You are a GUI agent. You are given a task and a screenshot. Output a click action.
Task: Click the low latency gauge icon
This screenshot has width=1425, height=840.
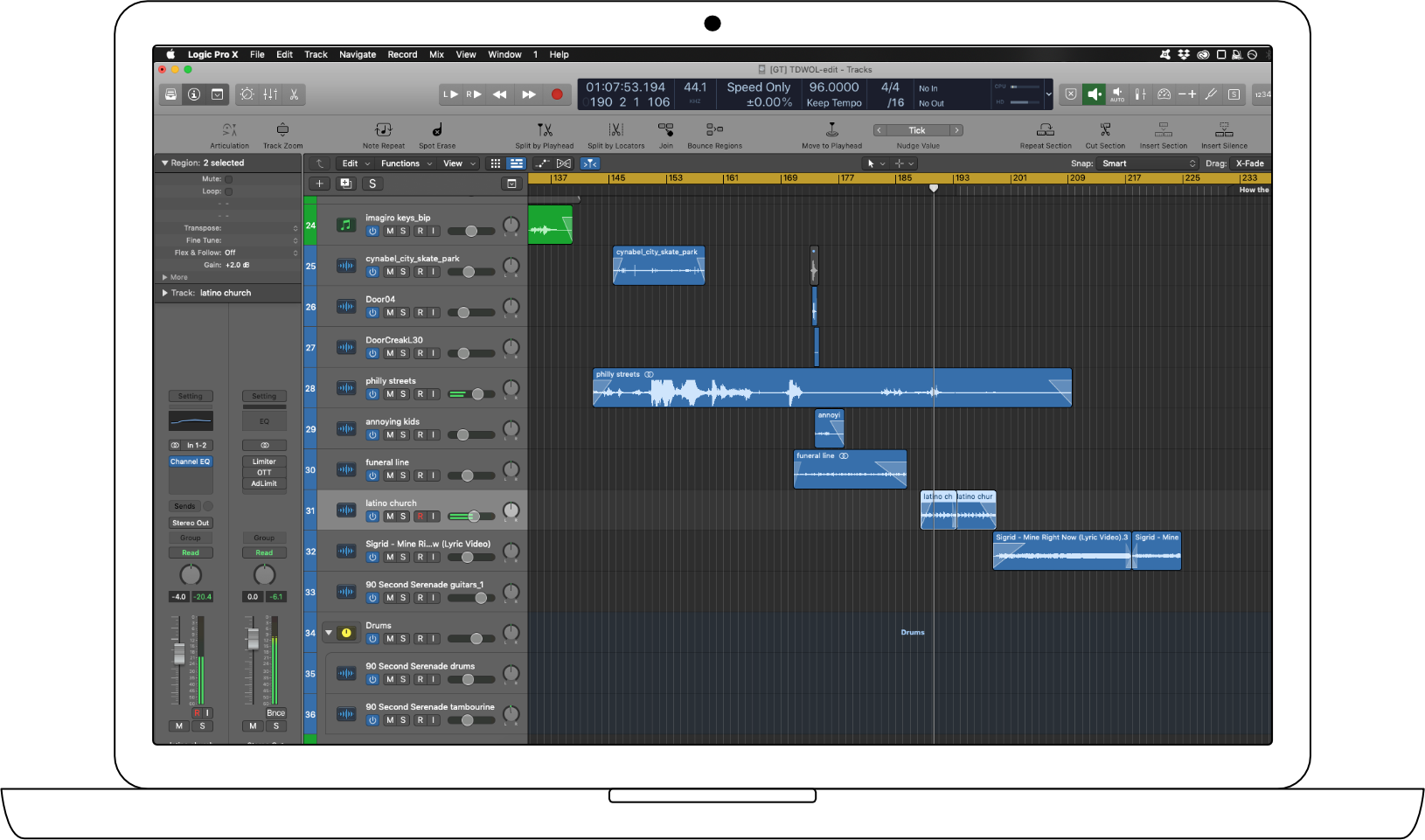click(x=1164, y=94)
